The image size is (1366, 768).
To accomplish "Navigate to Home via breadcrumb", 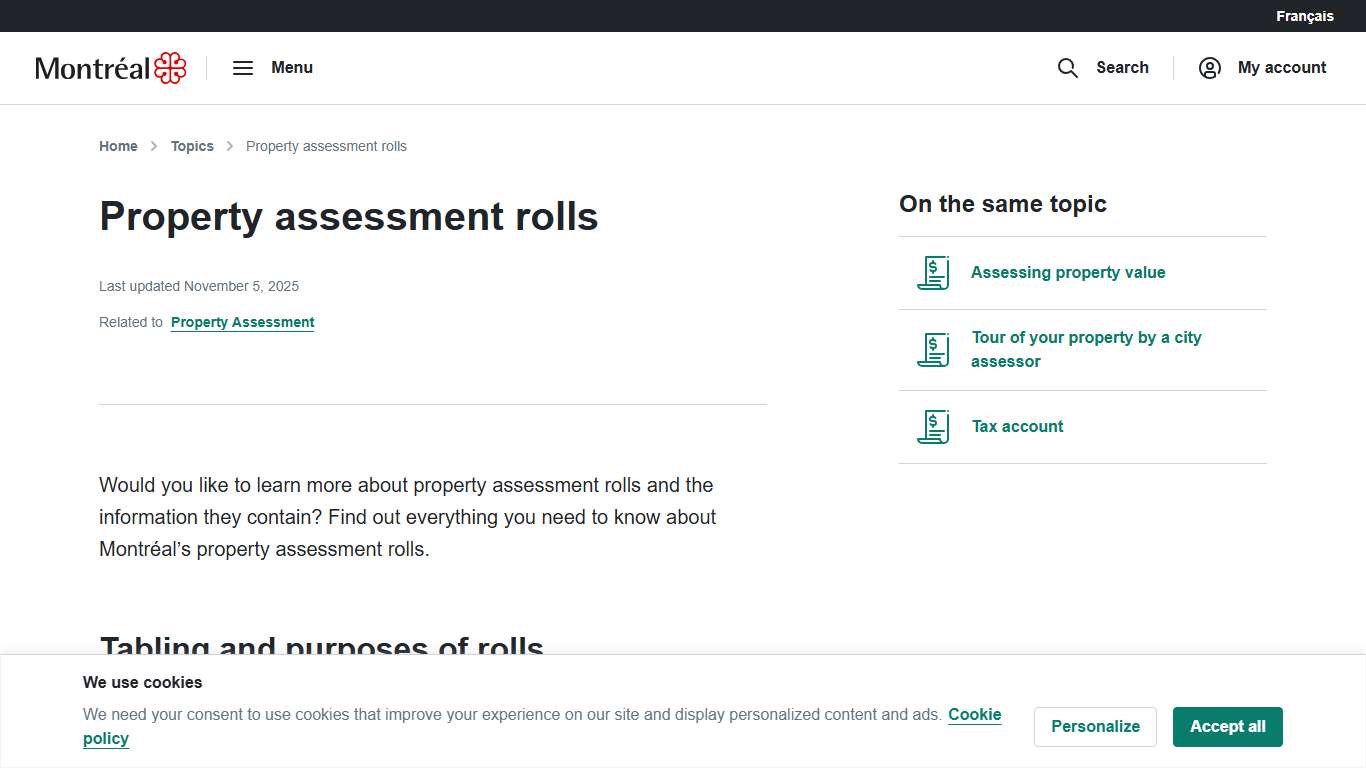I will pos(118,146).
